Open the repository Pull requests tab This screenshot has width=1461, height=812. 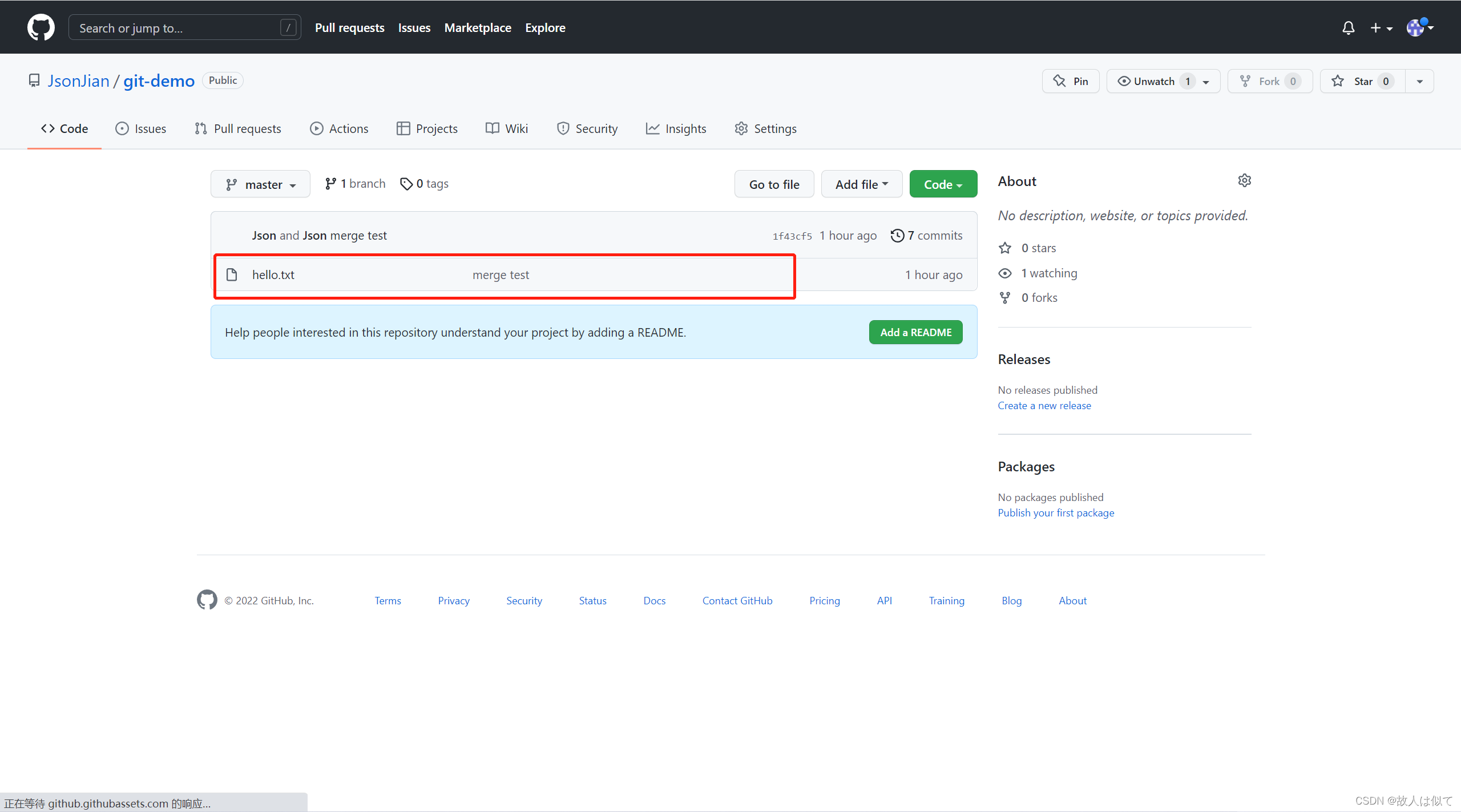tap(238, 128)
